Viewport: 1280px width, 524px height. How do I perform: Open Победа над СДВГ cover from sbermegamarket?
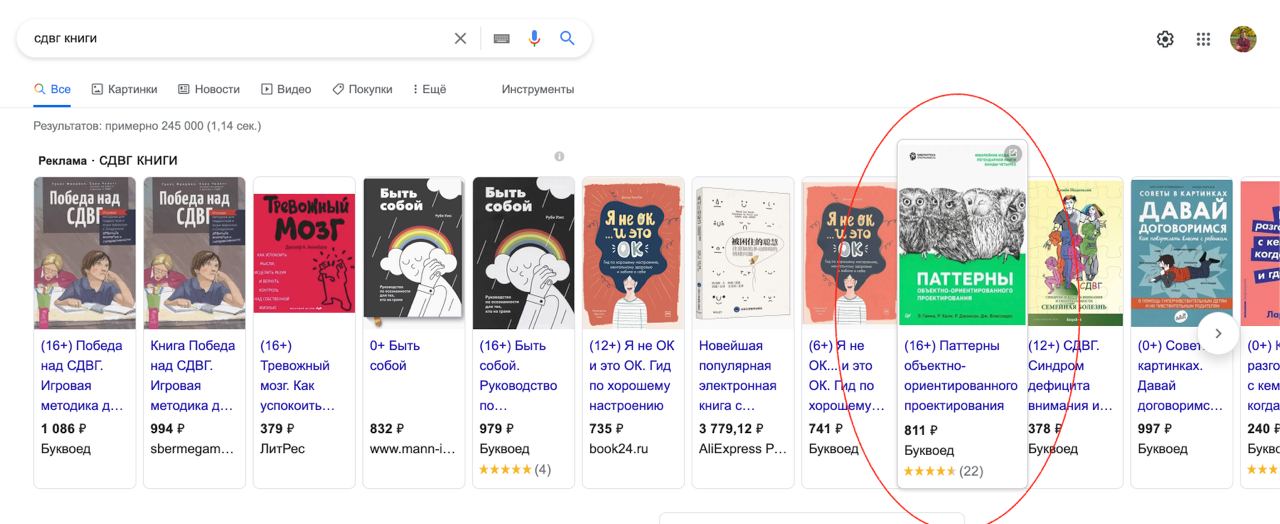pyautogui.click(x=194, y=253)
